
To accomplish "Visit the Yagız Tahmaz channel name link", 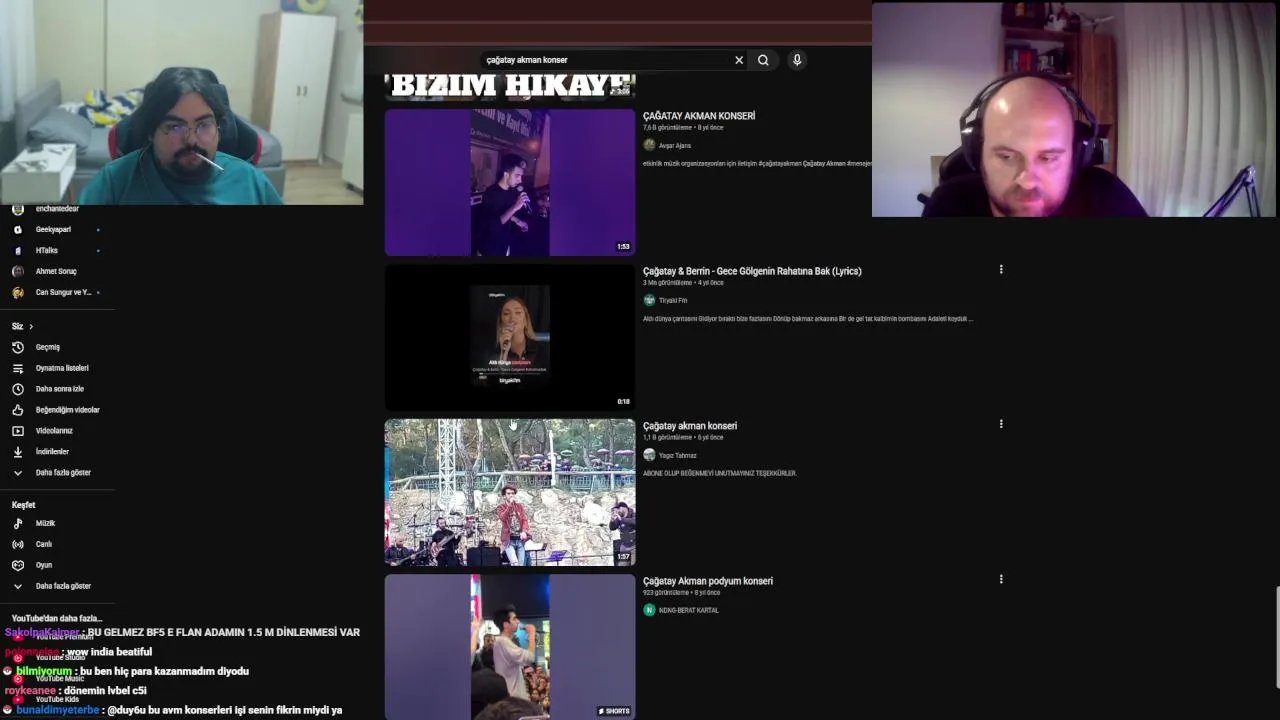I will (678, 455).
